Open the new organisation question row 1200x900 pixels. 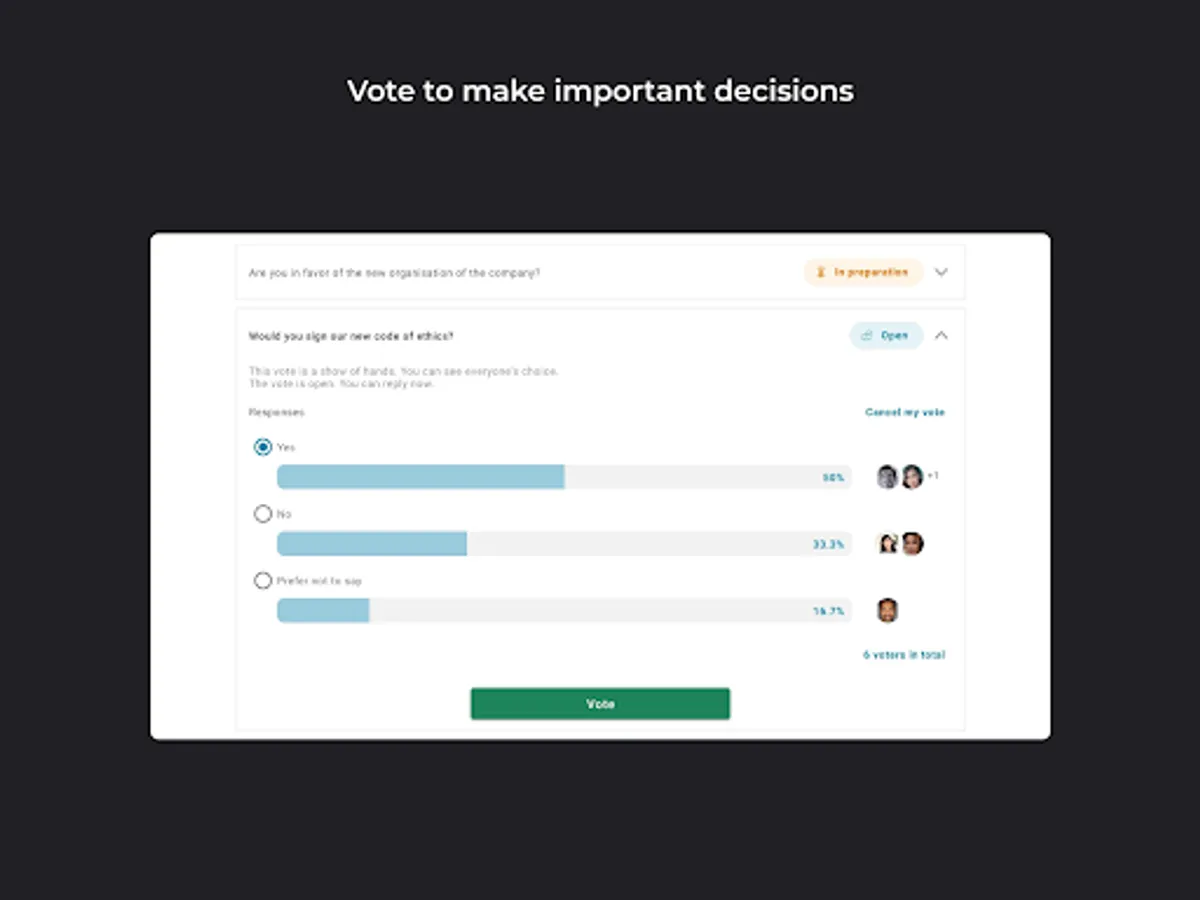394,272
